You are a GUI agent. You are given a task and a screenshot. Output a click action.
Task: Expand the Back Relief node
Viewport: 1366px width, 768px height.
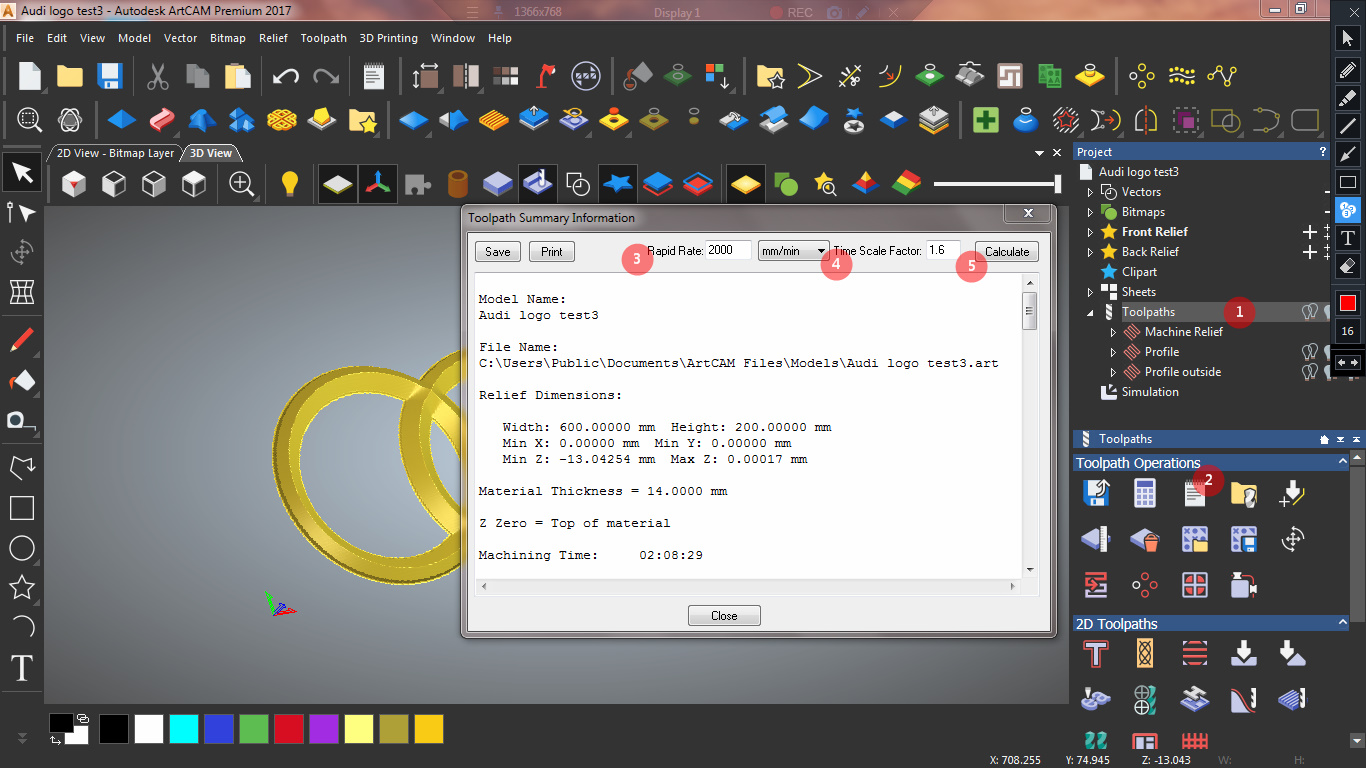(x=1091, y=252)
